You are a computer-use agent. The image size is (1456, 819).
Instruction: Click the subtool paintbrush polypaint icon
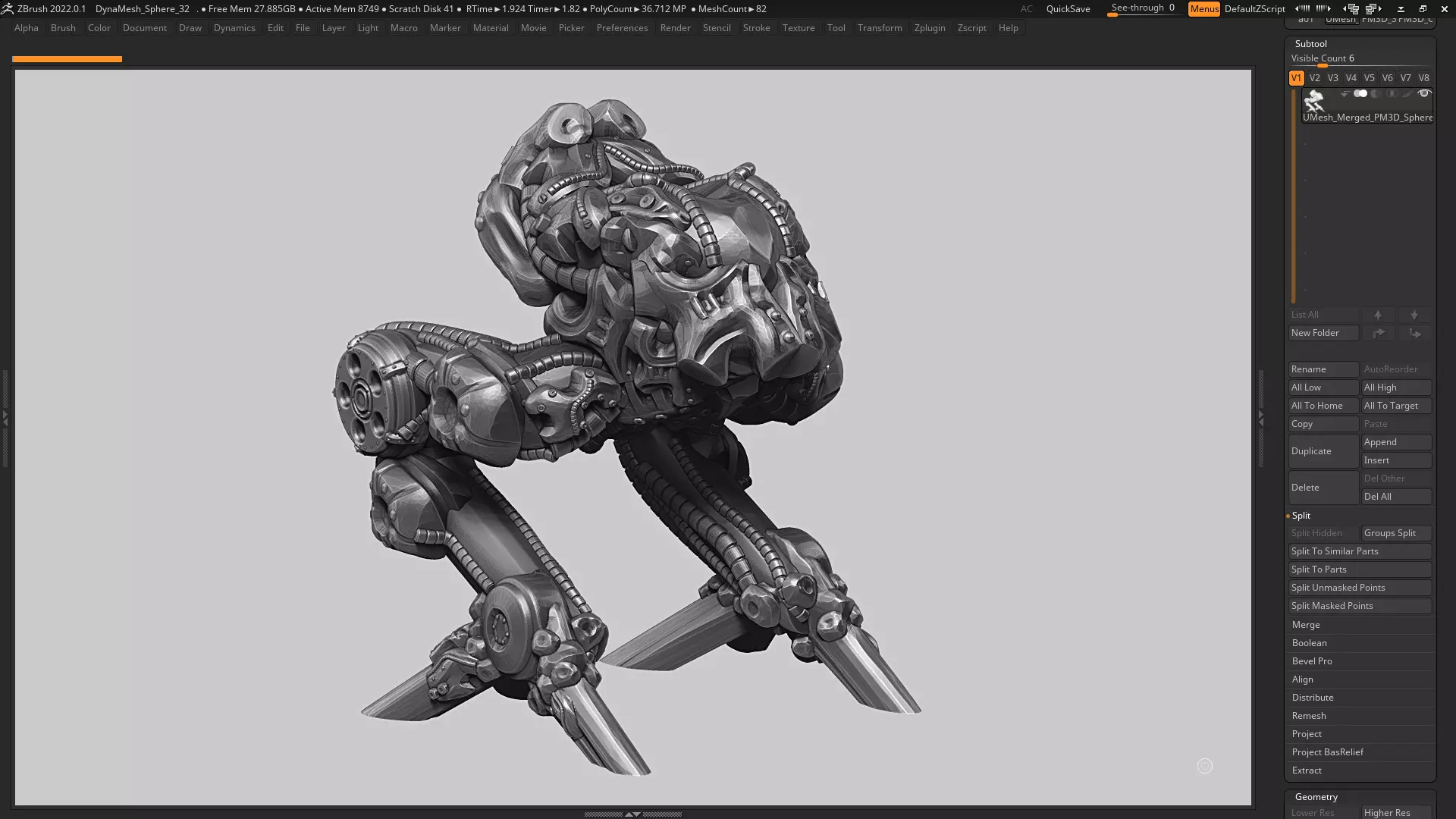[1407, 94]
